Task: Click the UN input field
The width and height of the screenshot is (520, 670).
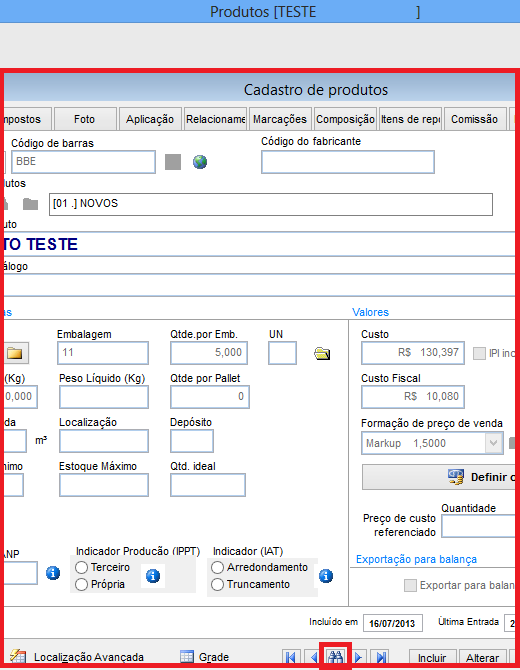Action: 282,353
